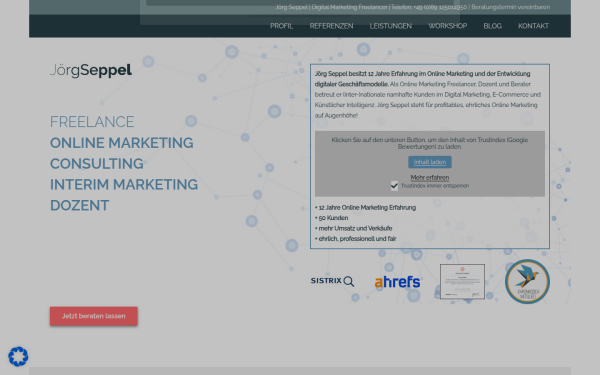Click the ONLINE MARKETING heading text
This screenshot has height=375, width=600.
pyautogui.click(x=122, y=143)
